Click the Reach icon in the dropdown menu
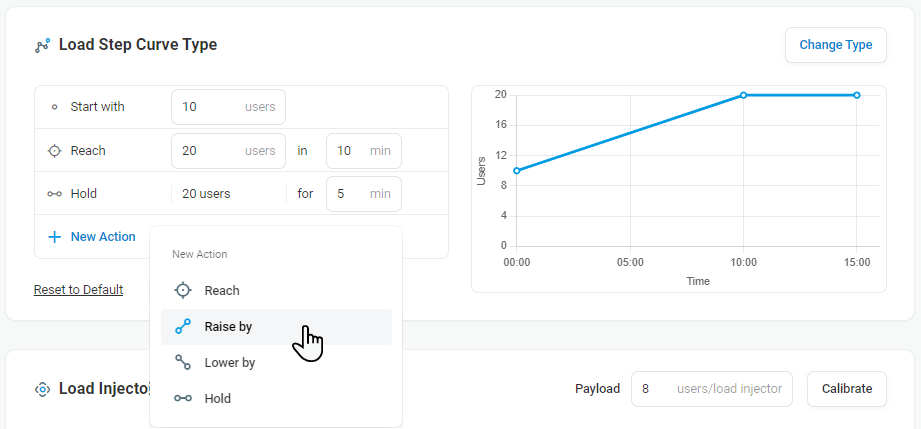Image resolution: width=921 pixels, height=429 pixels. 183,290
